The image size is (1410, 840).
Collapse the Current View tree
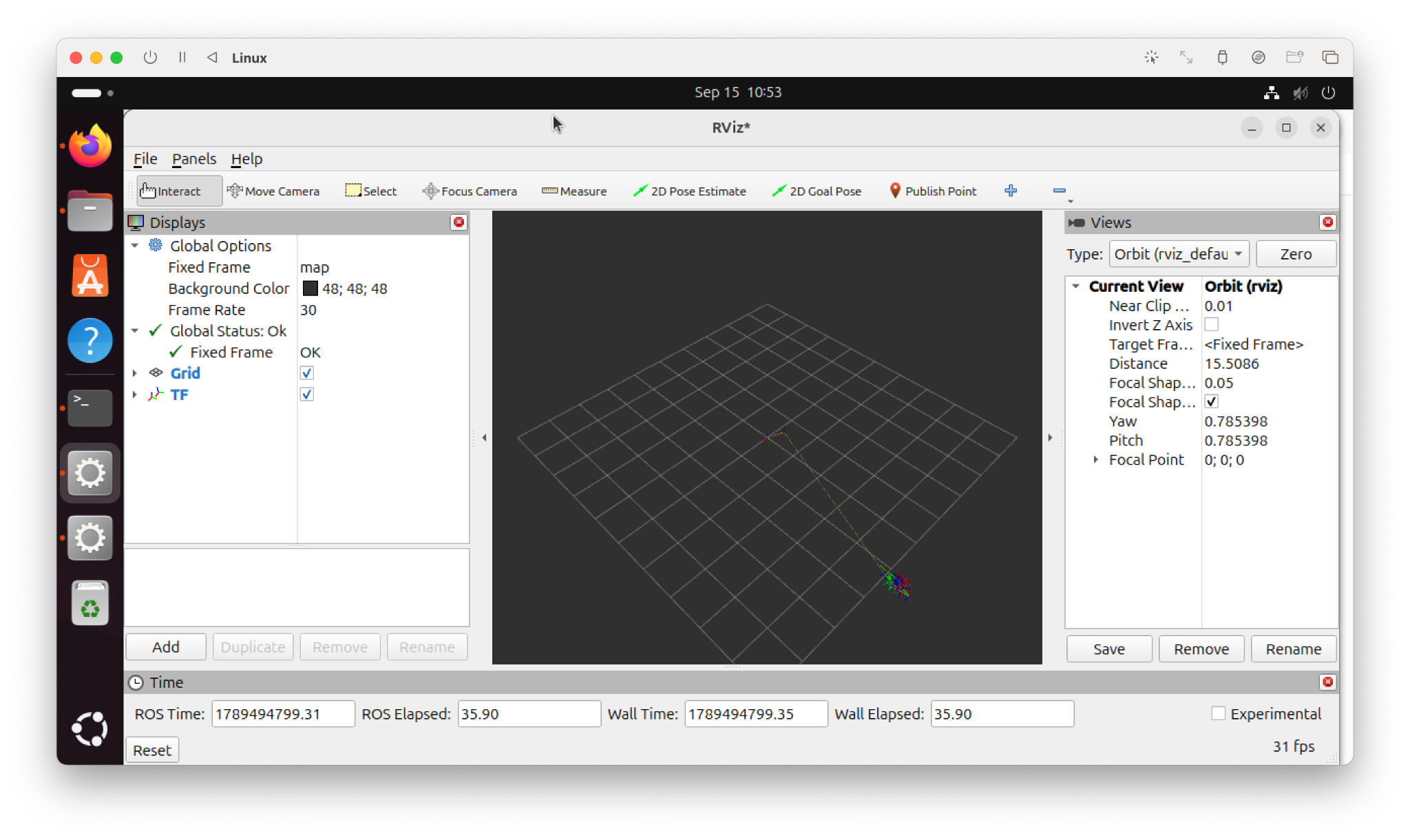point(1076,286)
